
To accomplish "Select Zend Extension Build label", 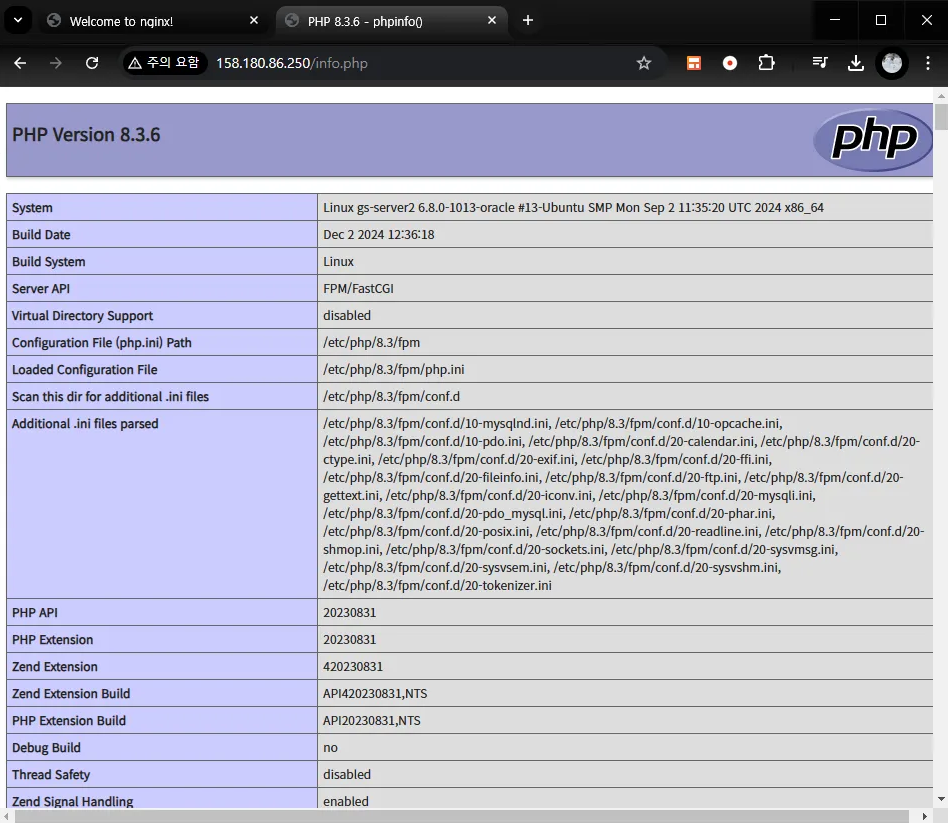I will 71,694.
